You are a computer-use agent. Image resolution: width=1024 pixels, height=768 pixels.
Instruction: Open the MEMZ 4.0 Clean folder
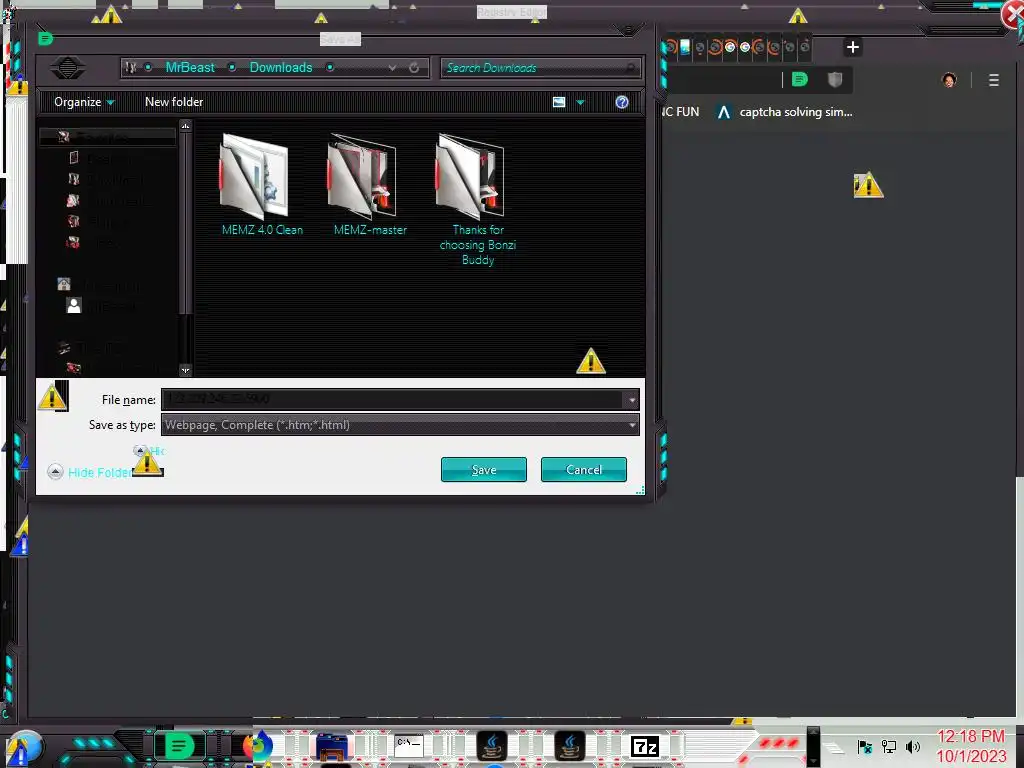pyautogui.click(x=261, y=185)
